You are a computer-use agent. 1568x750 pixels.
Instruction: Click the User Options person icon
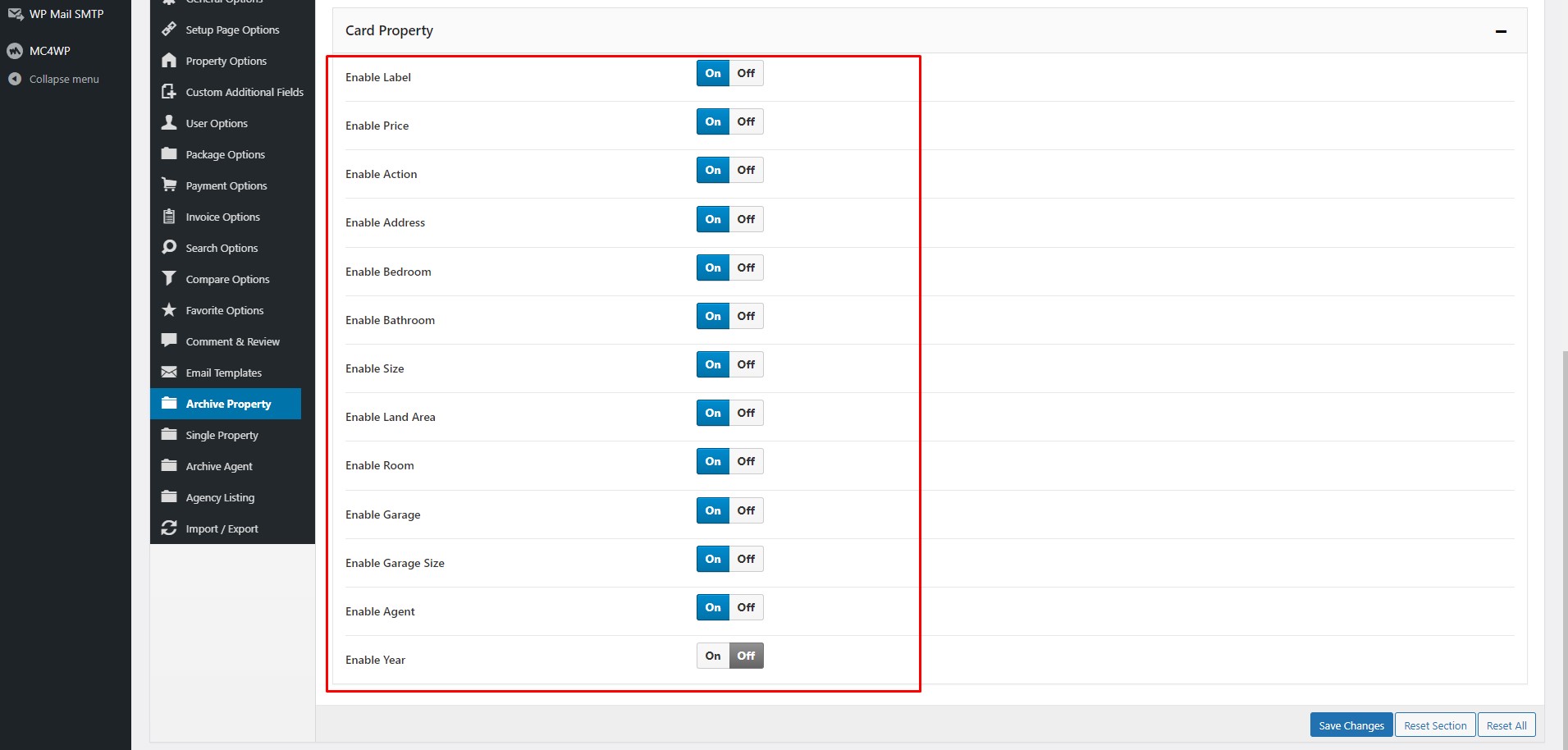[169, 123]
